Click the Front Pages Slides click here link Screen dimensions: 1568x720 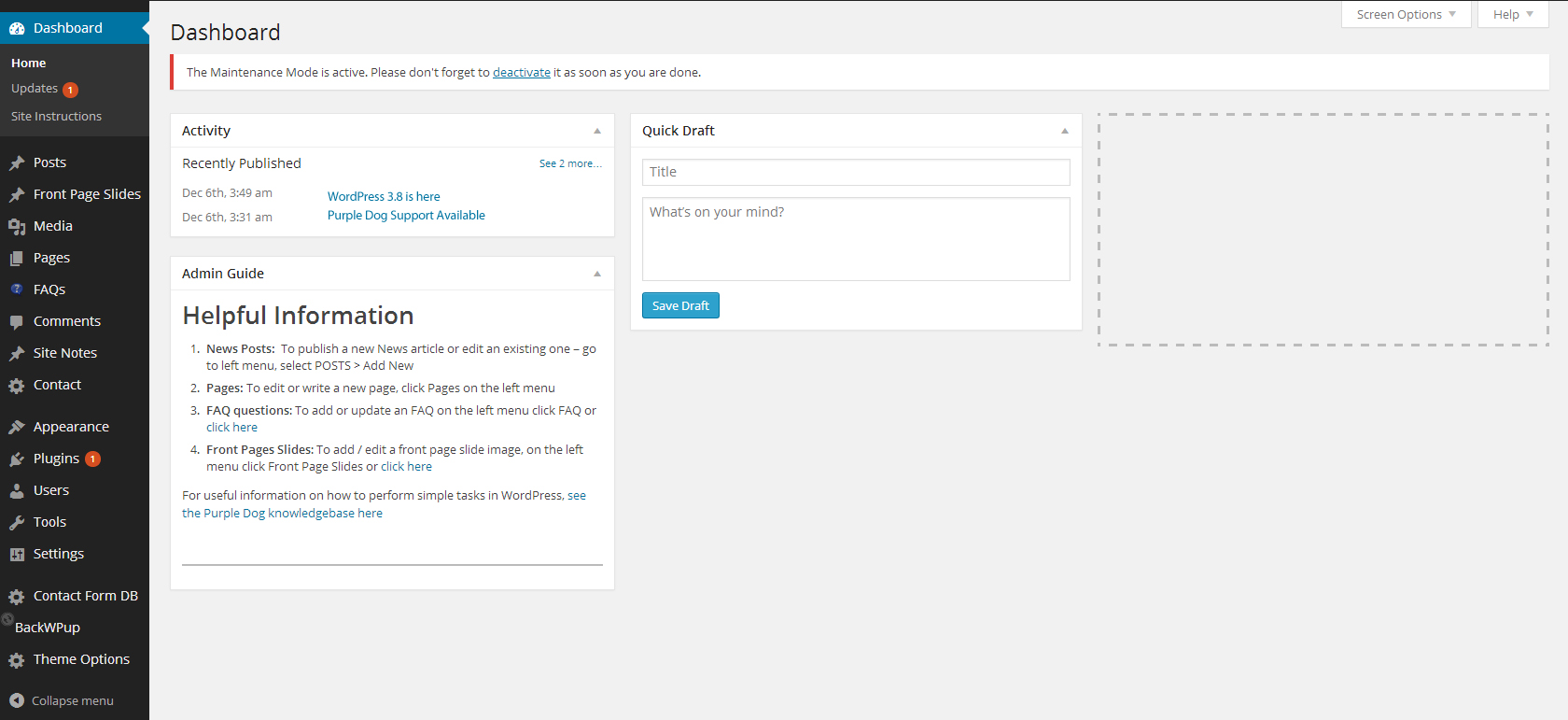(x=406, y=466)
